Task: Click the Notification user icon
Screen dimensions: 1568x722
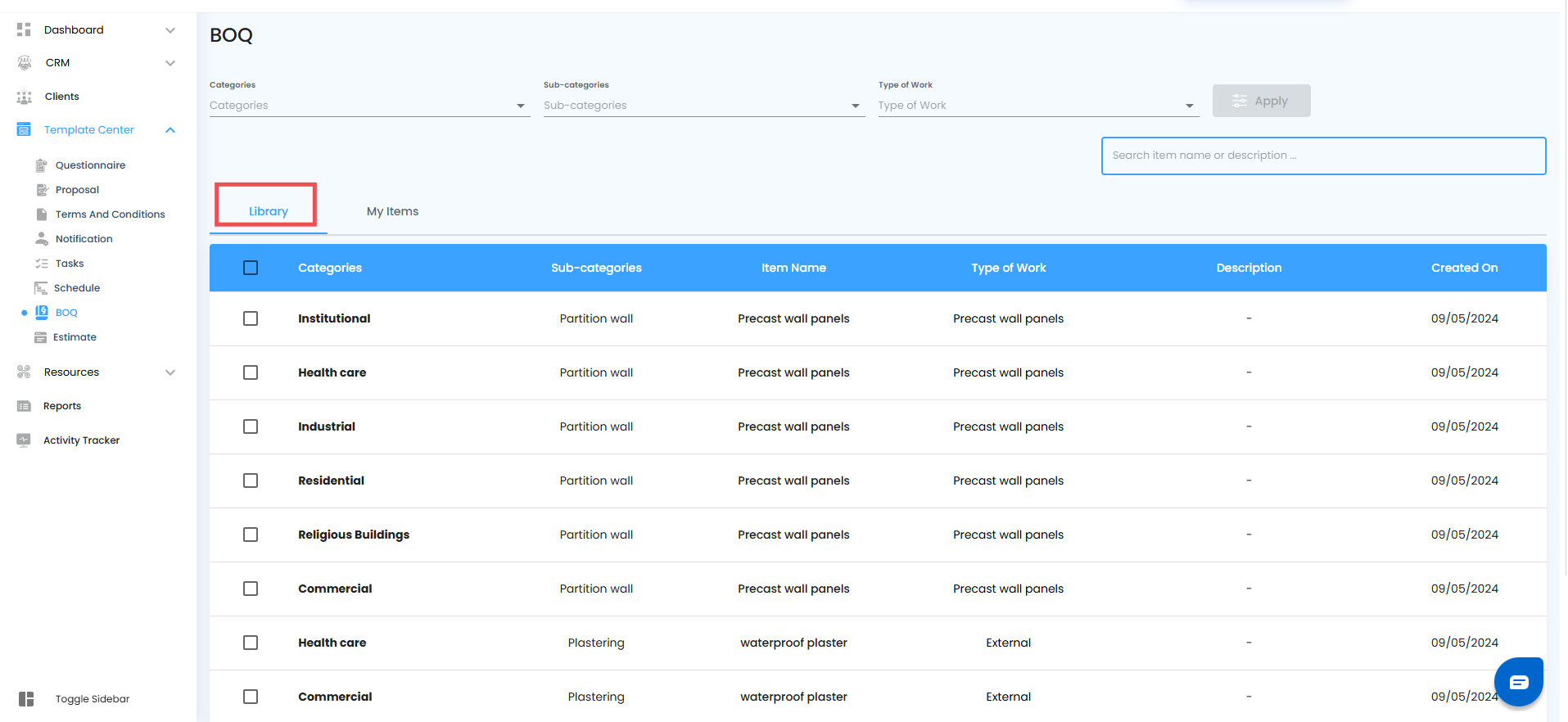Action: pos(42,239)
